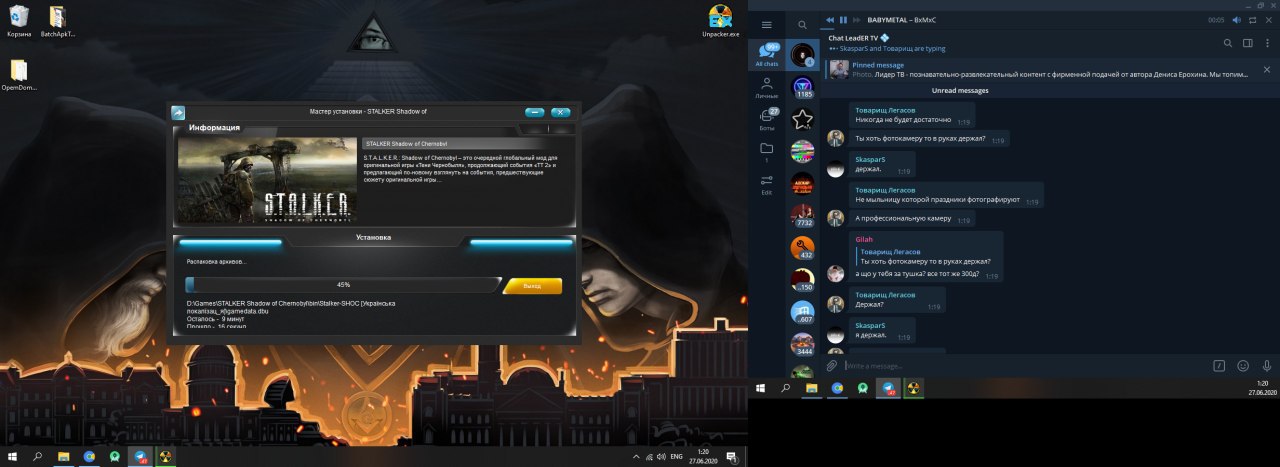Open the currently selected chat with badge 4

click(802, 55)
